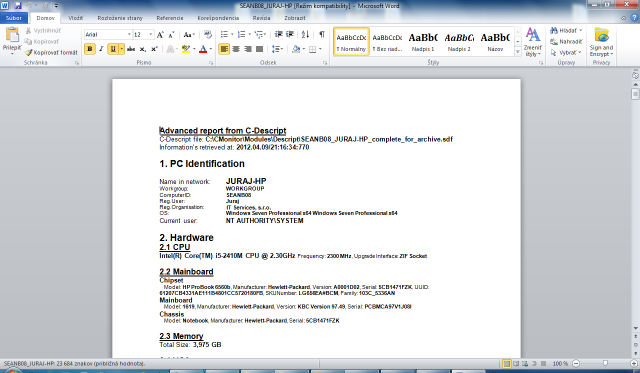Screen dimensions: 640x373
Task: Click Sort A-Z icon
Action: (305, 35)
